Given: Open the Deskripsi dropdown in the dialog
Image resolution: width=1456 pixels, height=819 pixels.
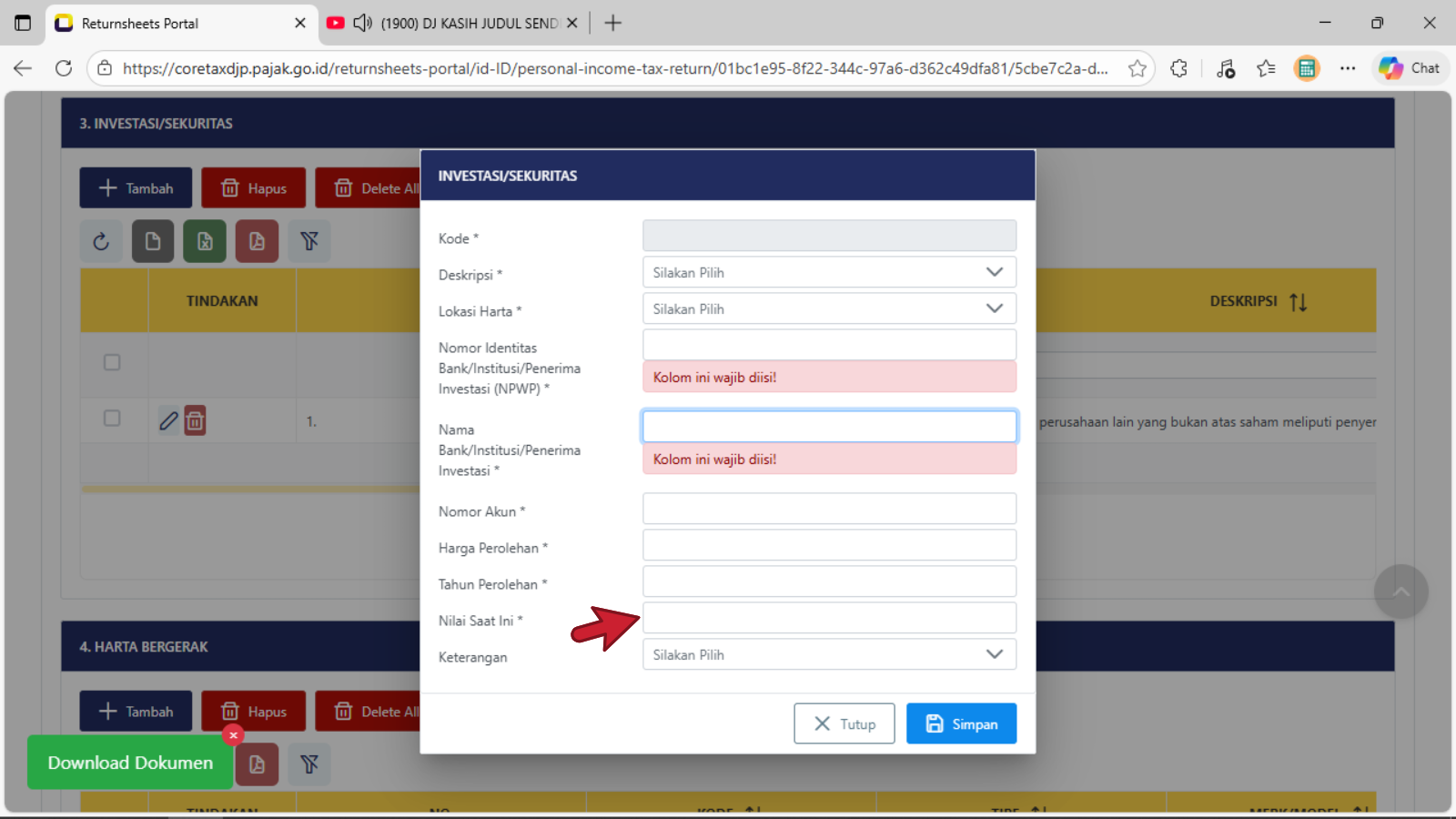Looking at the screenshot, I should (x=828, y=272).
